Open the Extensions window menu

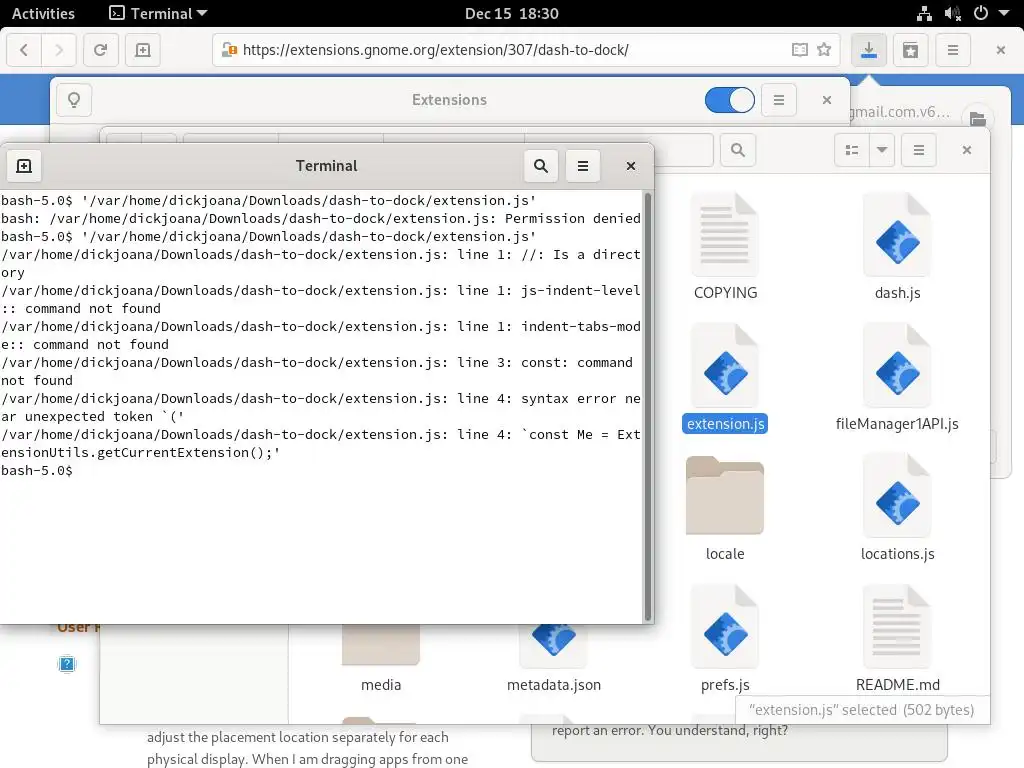[778, 100]
